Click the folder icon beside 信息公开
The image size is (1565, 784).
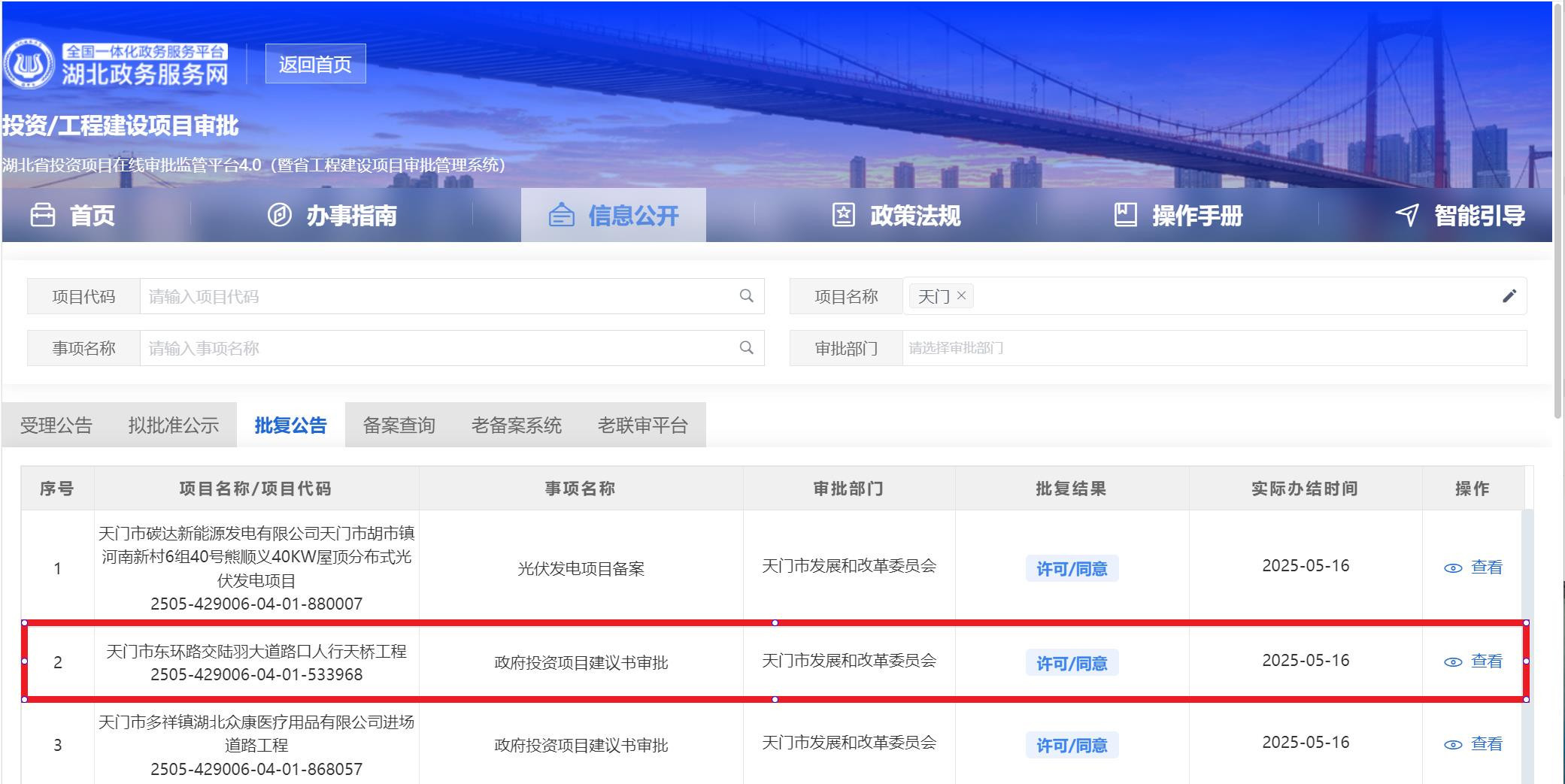(x=561, y=215)
